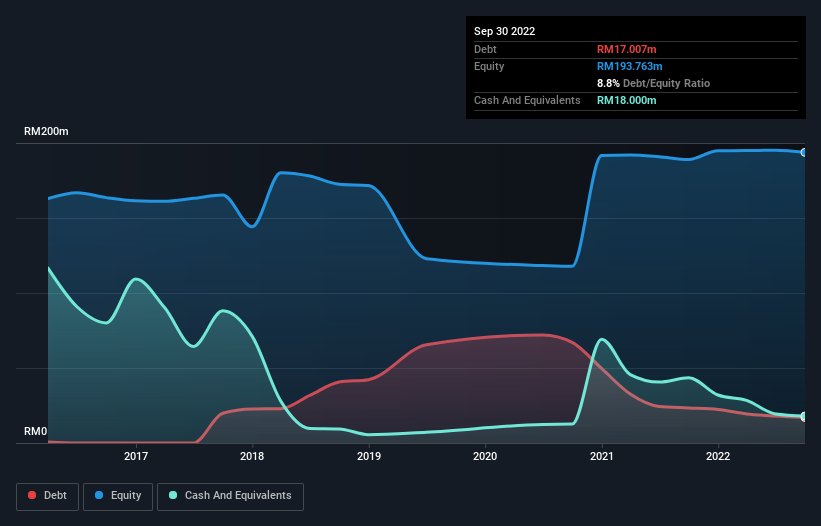Click the RM0 y-axis label
The width and height of the screenshot is (821, 526).
coord(36,431)
